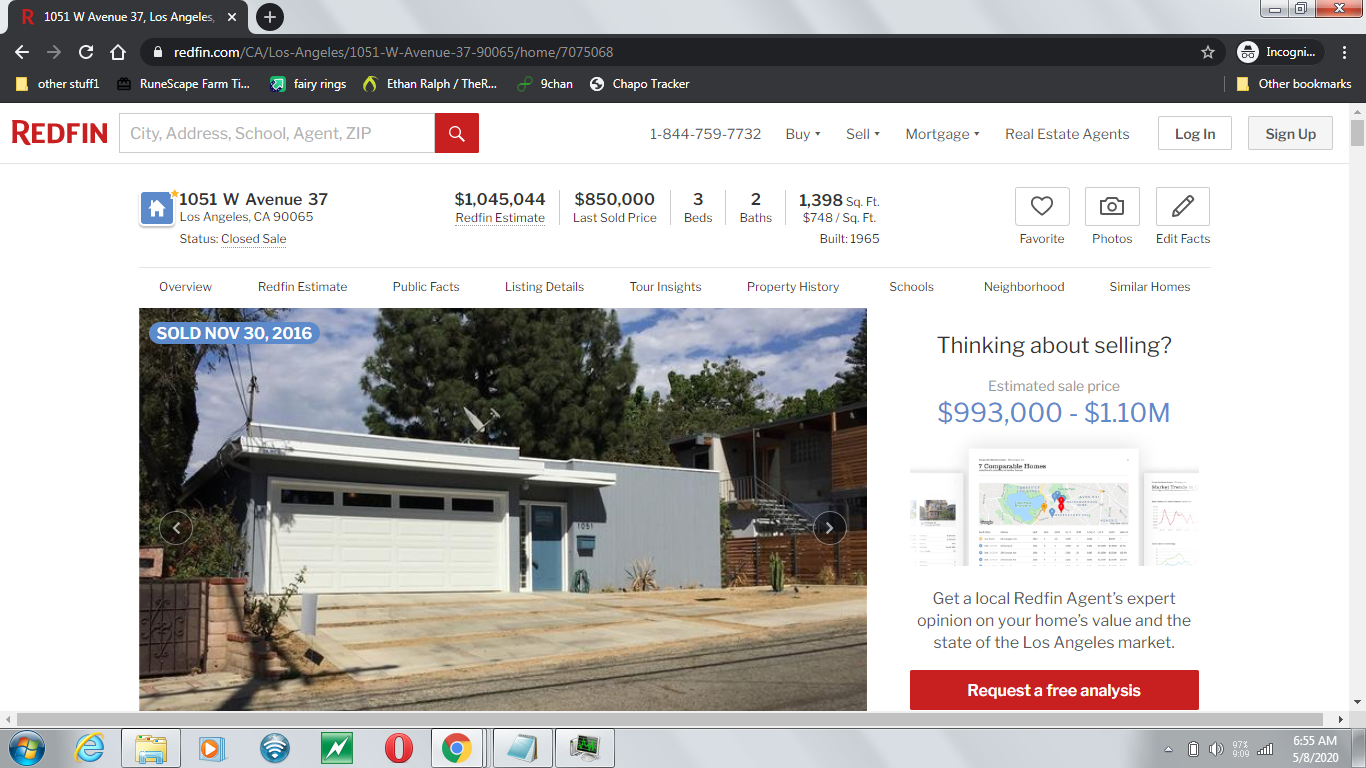
Task: Click the comparable homes report thumbnail
Action: click(x=1054, y=506)
